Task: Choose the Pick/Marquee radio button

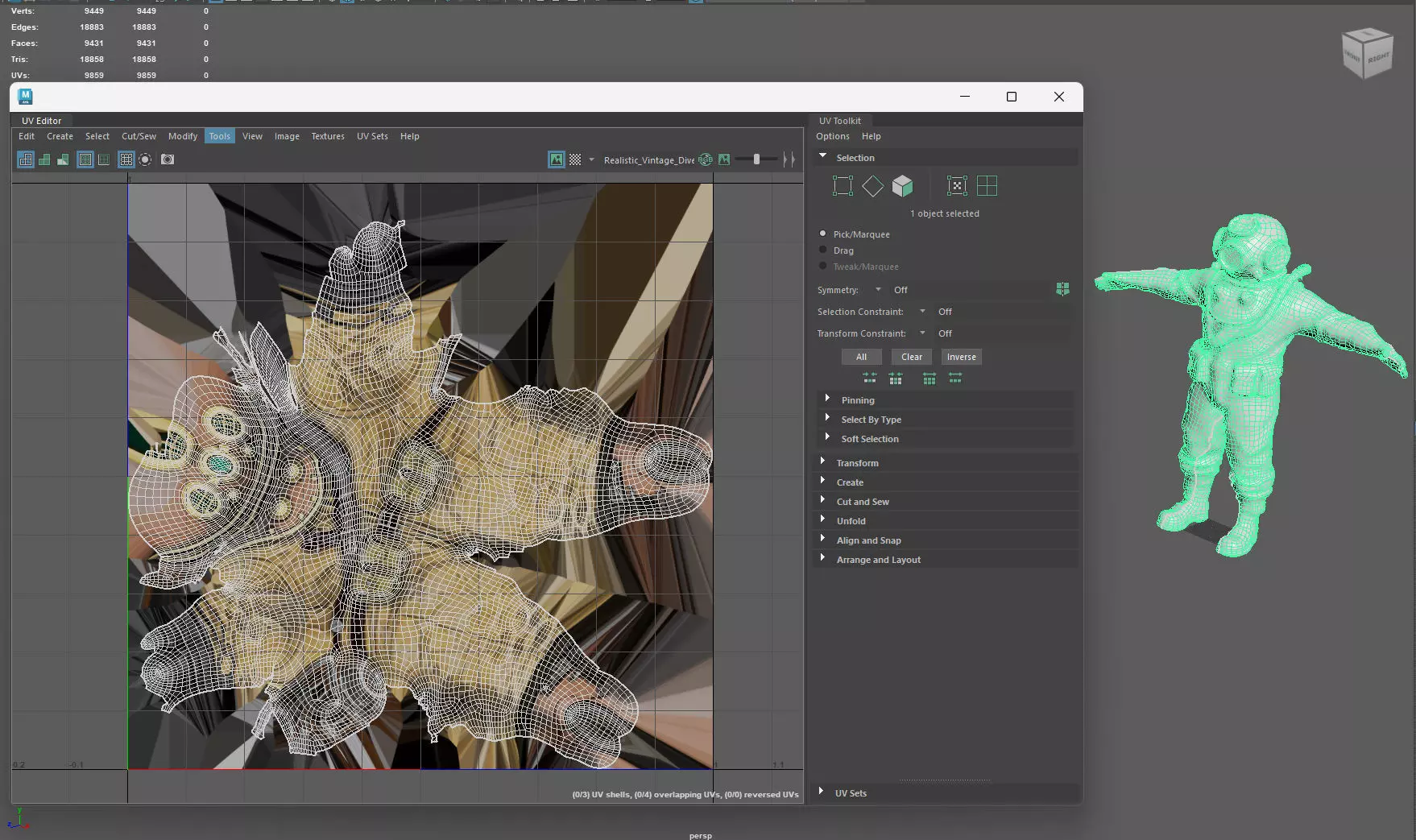Action: coord(822,234)
